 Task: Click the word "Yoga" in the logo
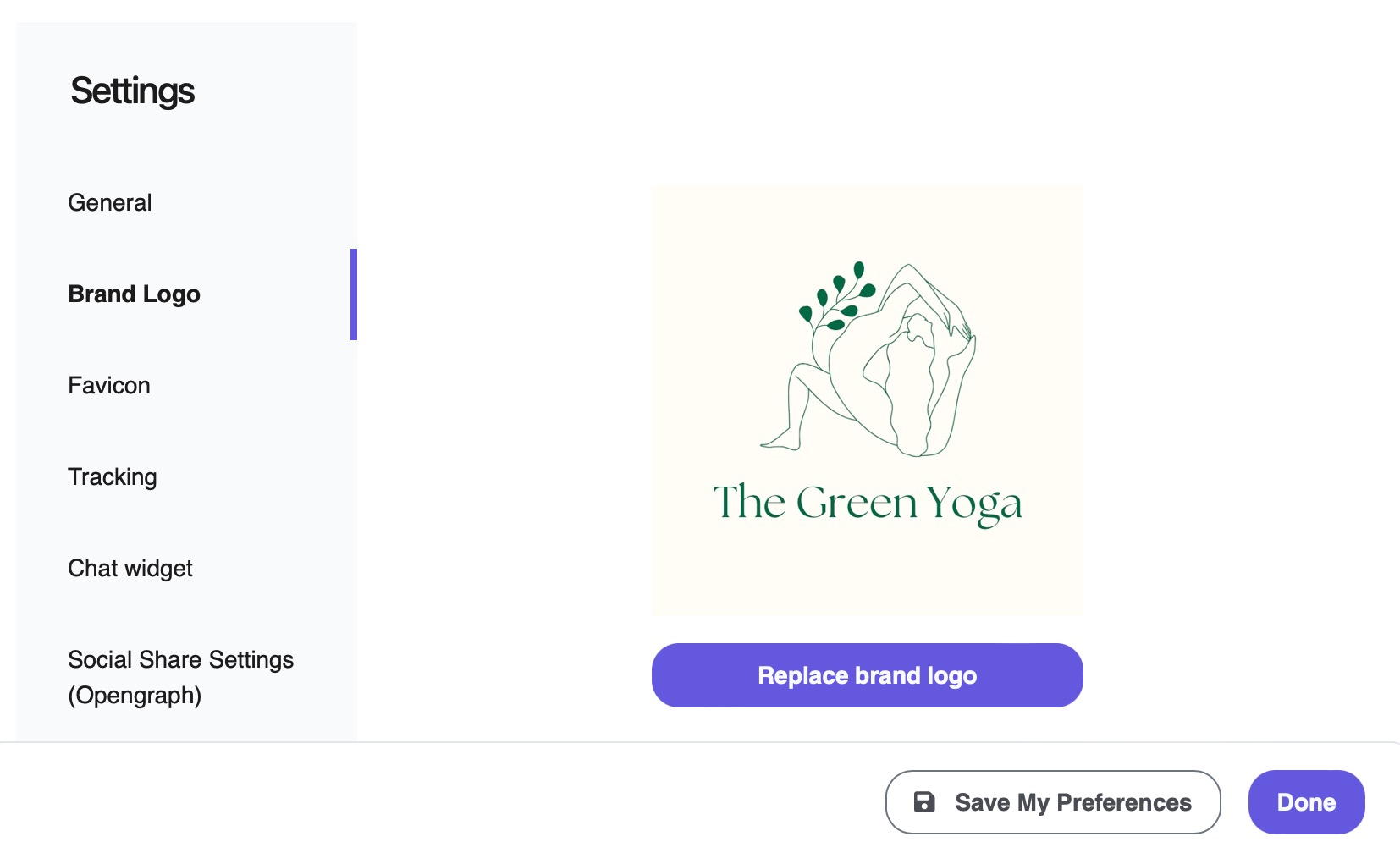pyautogui.click(x=973, y=504)
